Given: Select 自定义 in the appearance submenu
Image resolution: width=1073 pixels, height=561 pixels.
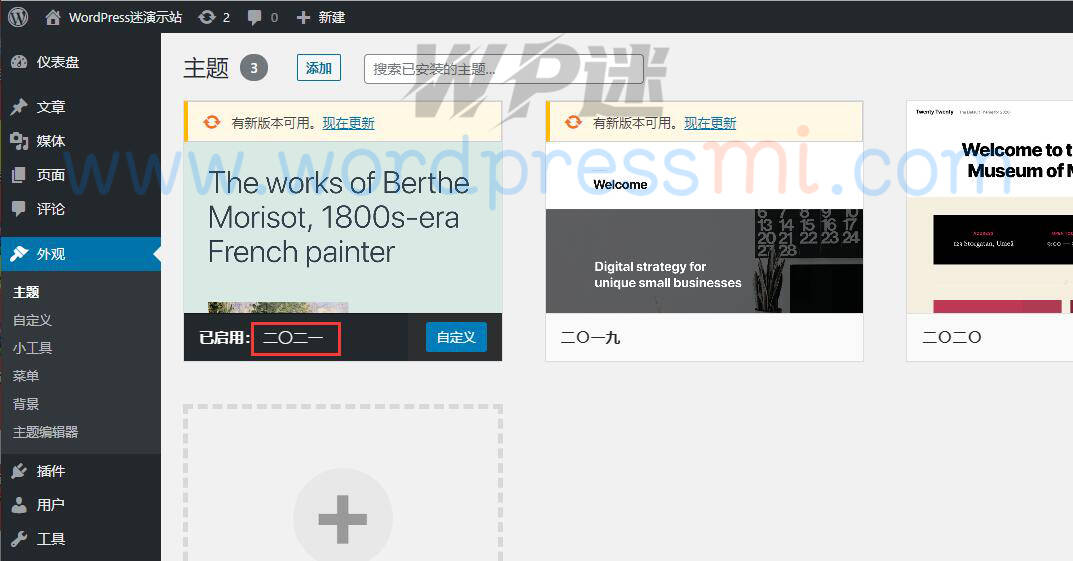Looking at the screenshot, I should pos(32,320).
